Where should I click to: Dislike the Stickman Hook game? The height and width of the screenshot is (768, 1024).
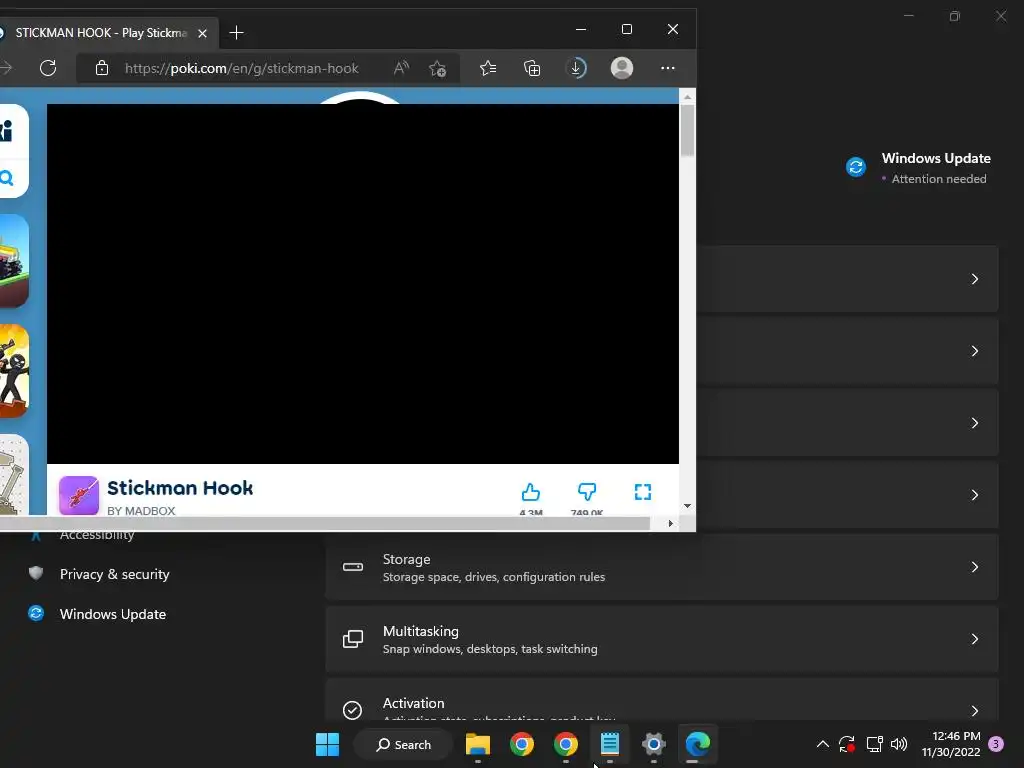coord(587,492)
